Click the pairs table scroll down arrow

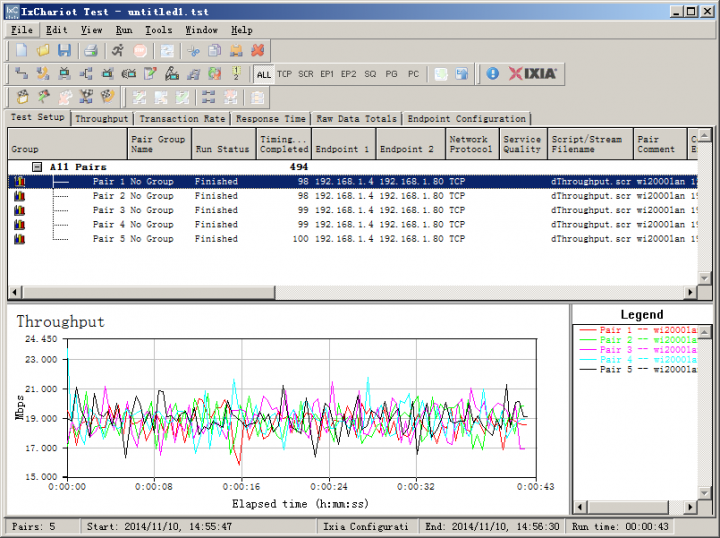pyautogui.click(x=704, y=278)
